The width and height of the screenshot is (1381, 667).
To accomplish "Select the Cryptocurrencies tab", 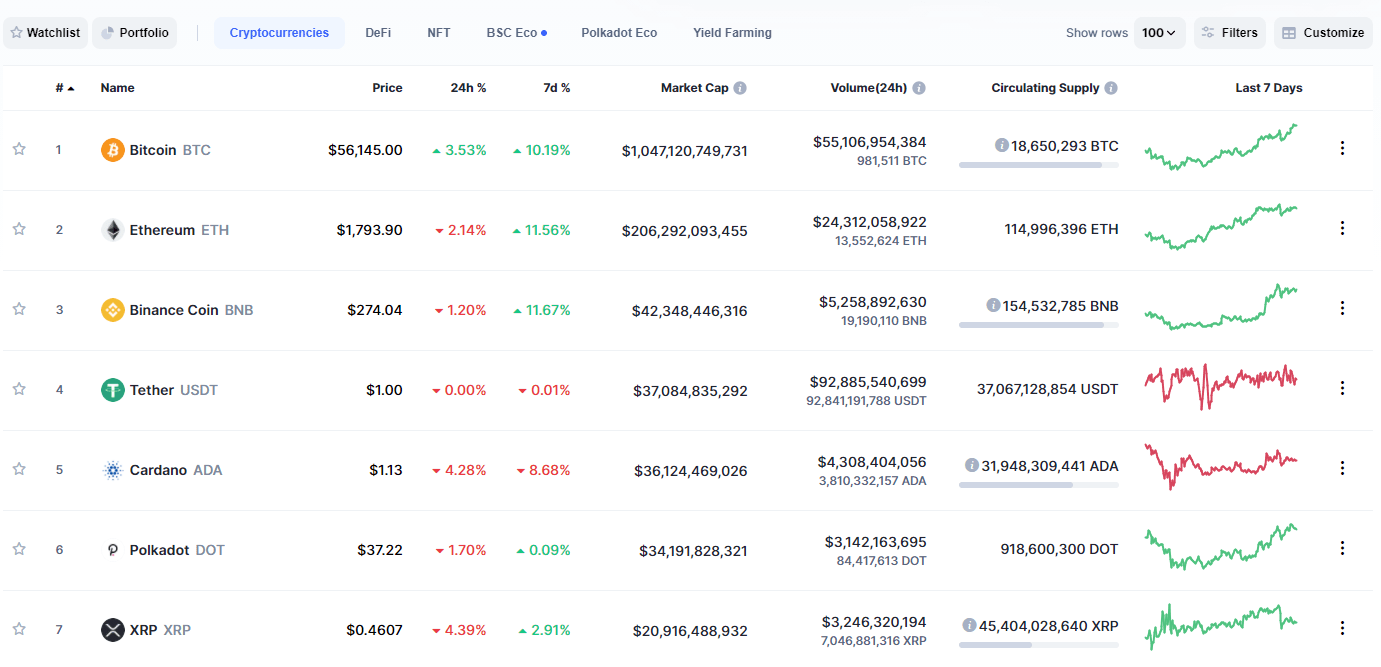I will (x=279, y=33).
